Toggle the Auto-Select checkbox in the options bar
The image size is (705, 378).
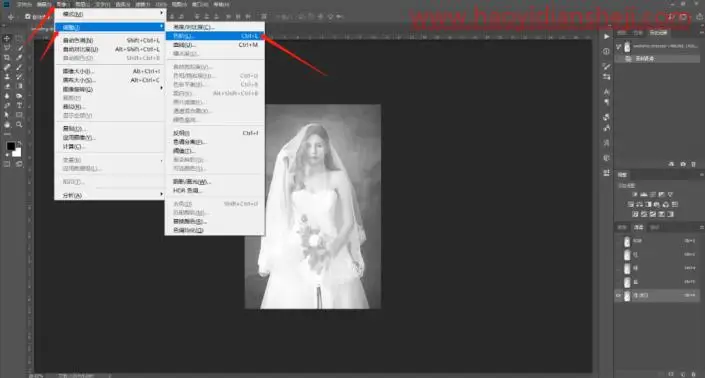pyautogui.click(x=28, y=17)
